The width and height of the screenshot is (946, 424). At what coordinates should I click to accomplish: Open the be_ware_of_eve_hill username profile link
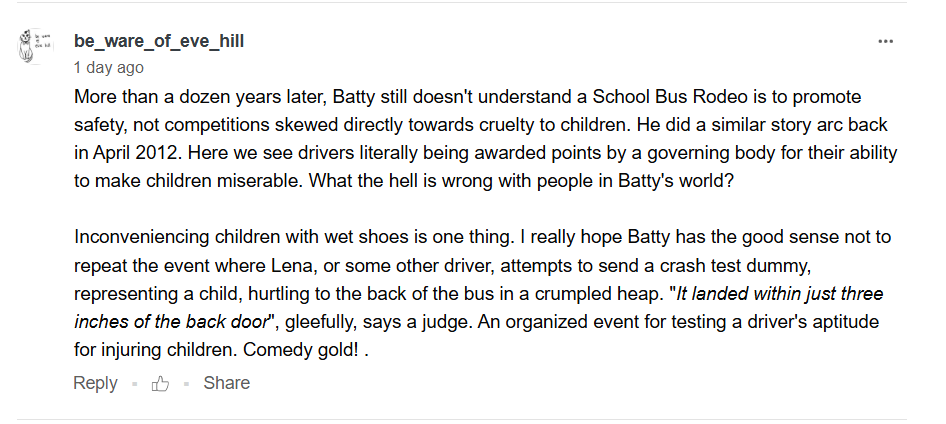tap(159, 41)
